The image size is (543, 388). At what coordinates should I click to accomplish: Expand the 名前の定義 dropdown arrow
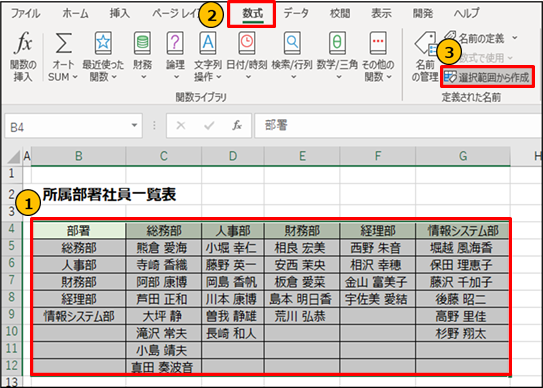515,38
